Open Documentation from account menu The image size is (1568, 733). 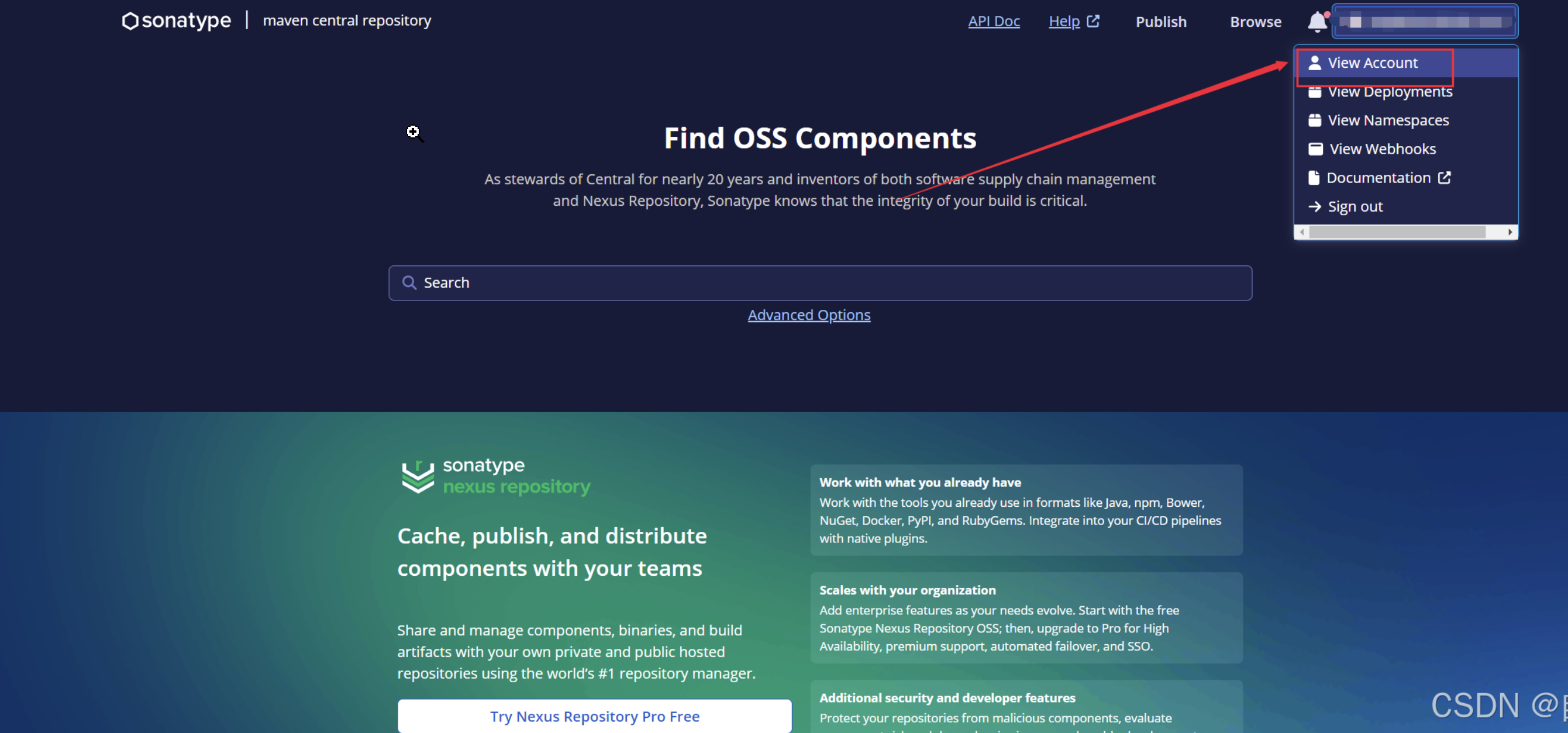(x=1405, y=178)
